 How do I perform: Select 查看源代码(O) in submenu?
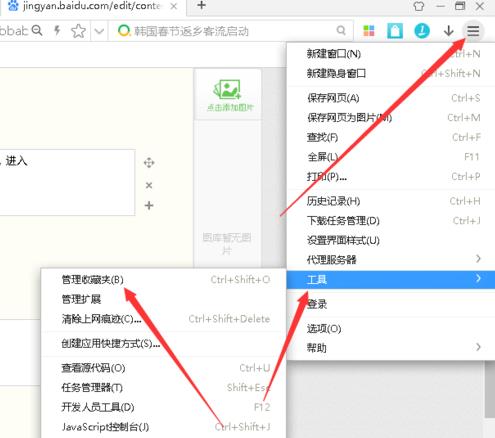click(x=163, y=368)
